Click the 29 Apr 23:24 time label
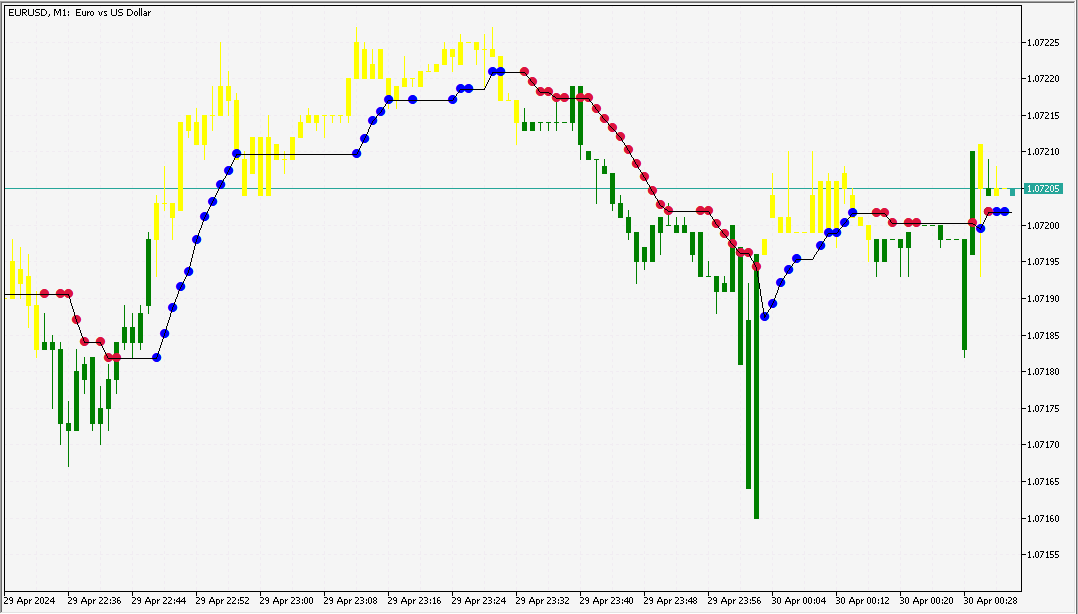This screenshot has width=1078, height=614. [478, 601]
